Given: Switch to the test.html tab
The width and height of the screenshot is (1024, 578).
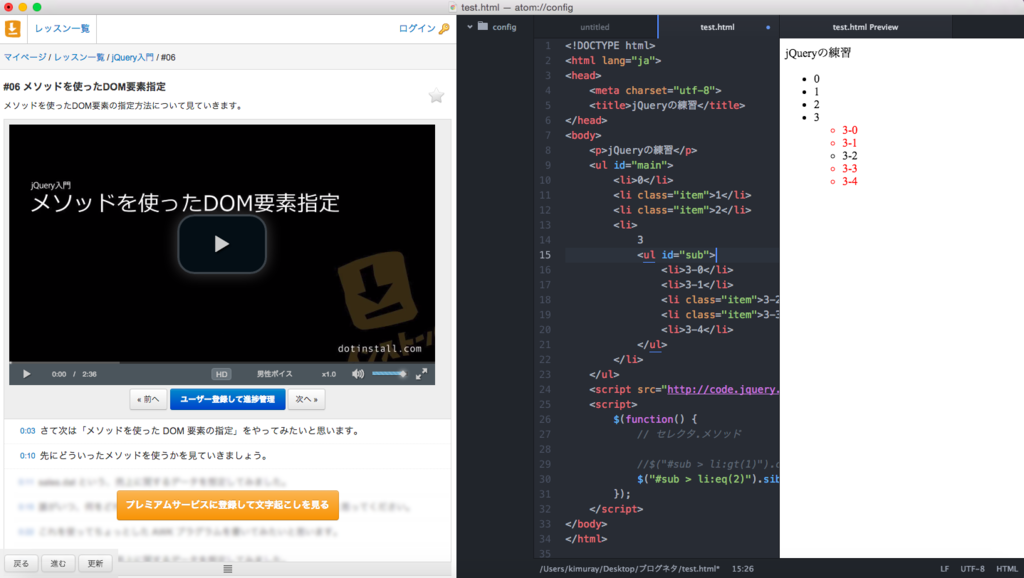Looking at the screenshot, I should [717, 27].
